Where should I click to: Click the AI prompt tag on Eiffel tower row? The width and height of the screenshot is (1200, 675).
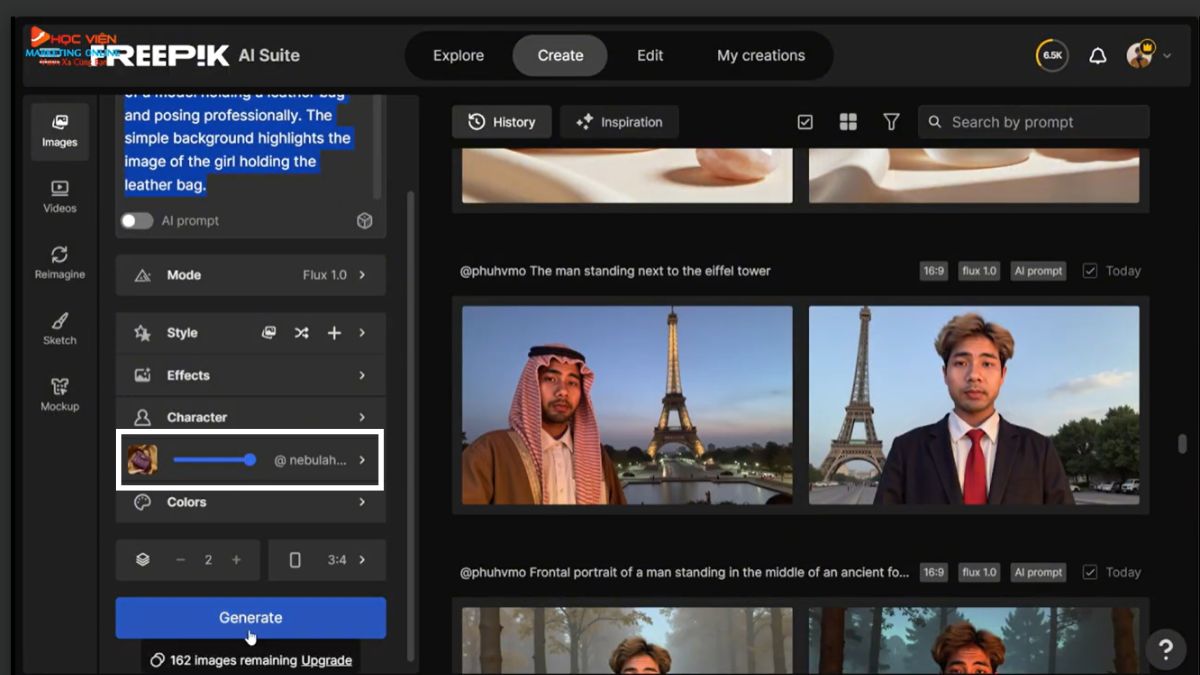click(1038, 271)
